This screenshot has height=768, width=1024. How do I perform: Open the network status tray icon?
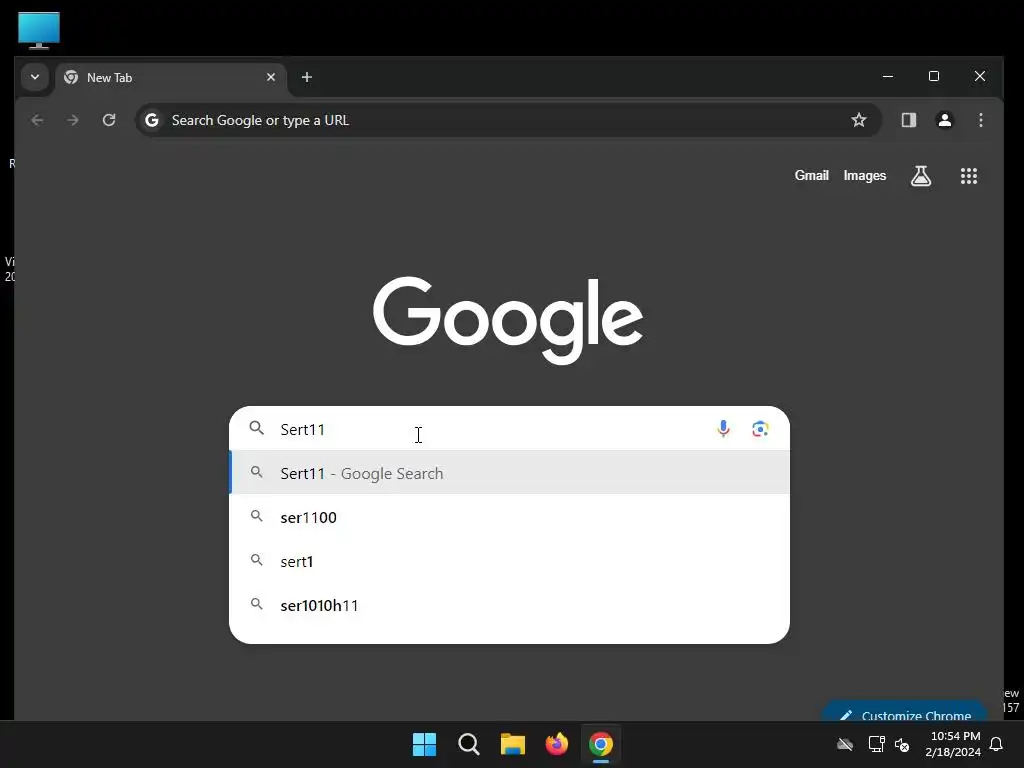coord(876,744)
